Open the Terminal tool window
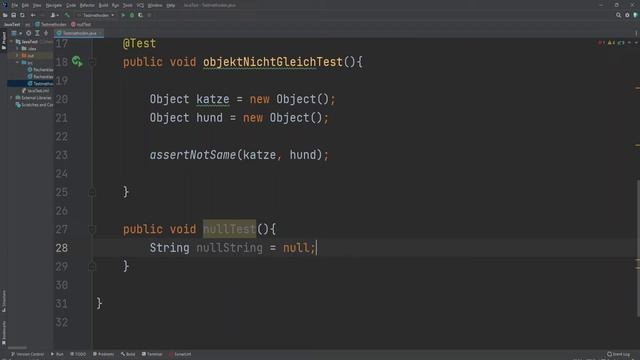Image resolution: width=640 pixels, height=360 pixels. 152,354
